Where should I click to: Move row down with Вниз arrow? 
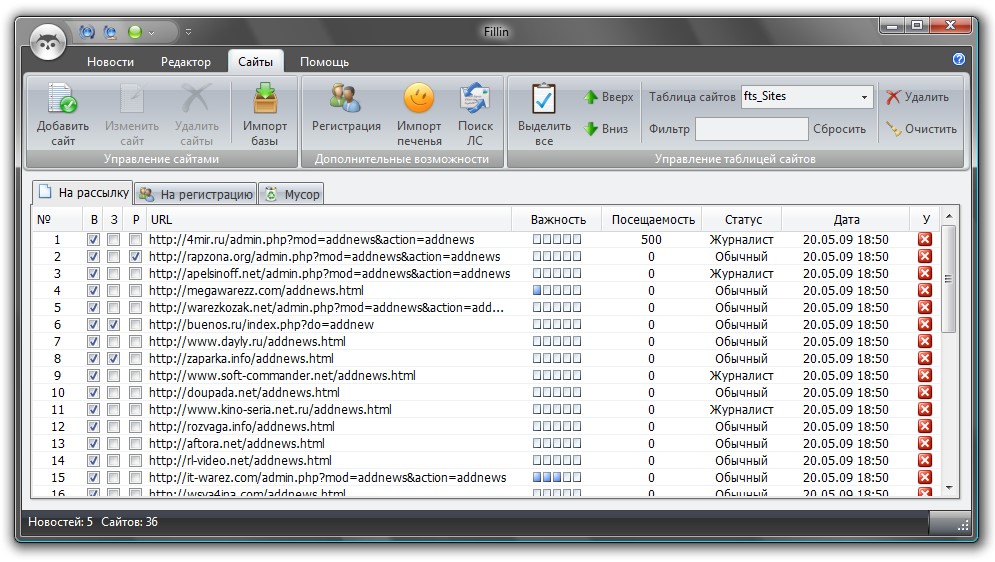[x=605, y=129]
